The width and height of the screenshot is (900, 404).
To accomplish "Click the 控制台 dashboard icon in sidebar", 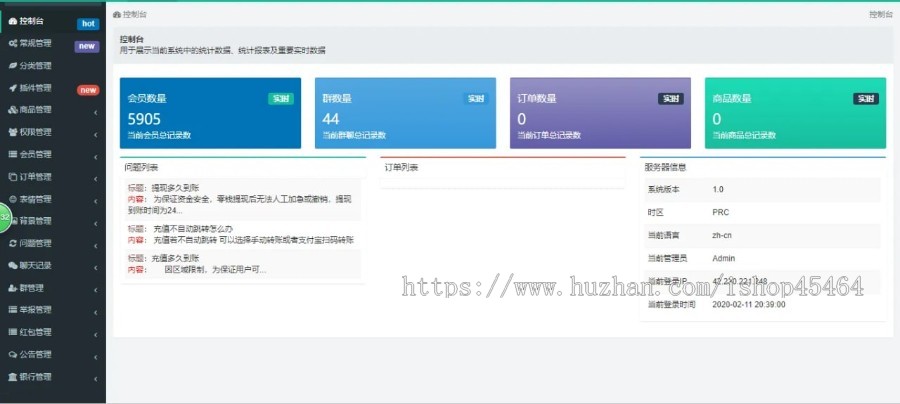I will click(x=13, y=21).
